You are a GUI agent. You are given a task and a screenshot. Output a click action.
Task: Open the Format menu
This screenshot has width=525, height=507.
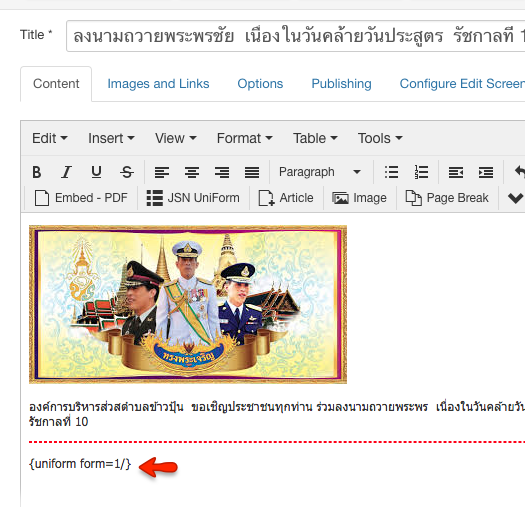coord(244,138)
